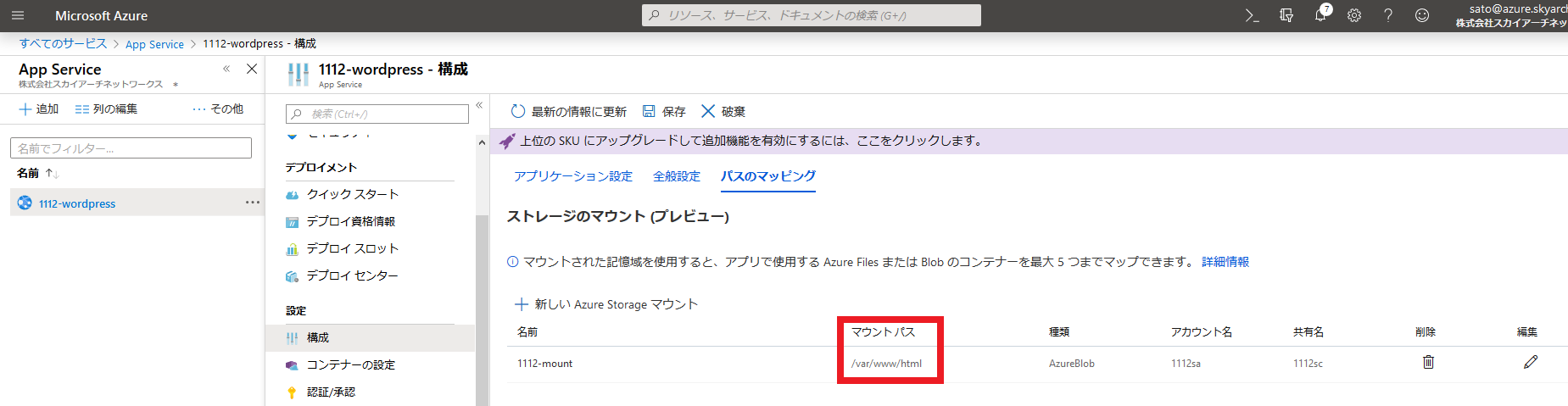The height and width of the screenshot is (406, 1568).
Task: Open デプロイ スロット menu item
Action: tap(353, 248)
